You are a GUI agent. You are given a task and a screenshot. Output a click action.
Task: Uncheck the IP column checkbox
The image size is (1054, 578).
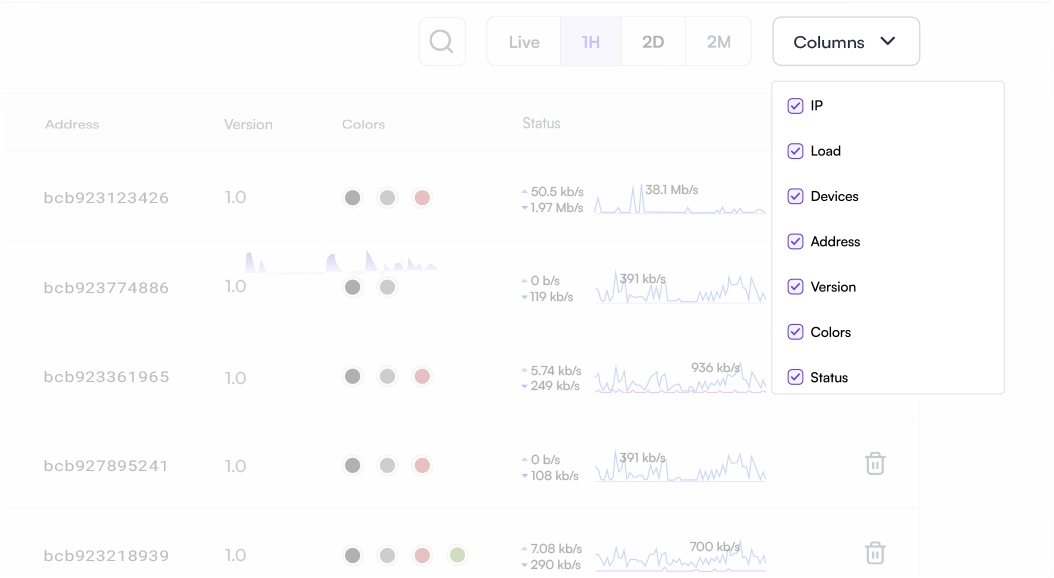(795, 105)
